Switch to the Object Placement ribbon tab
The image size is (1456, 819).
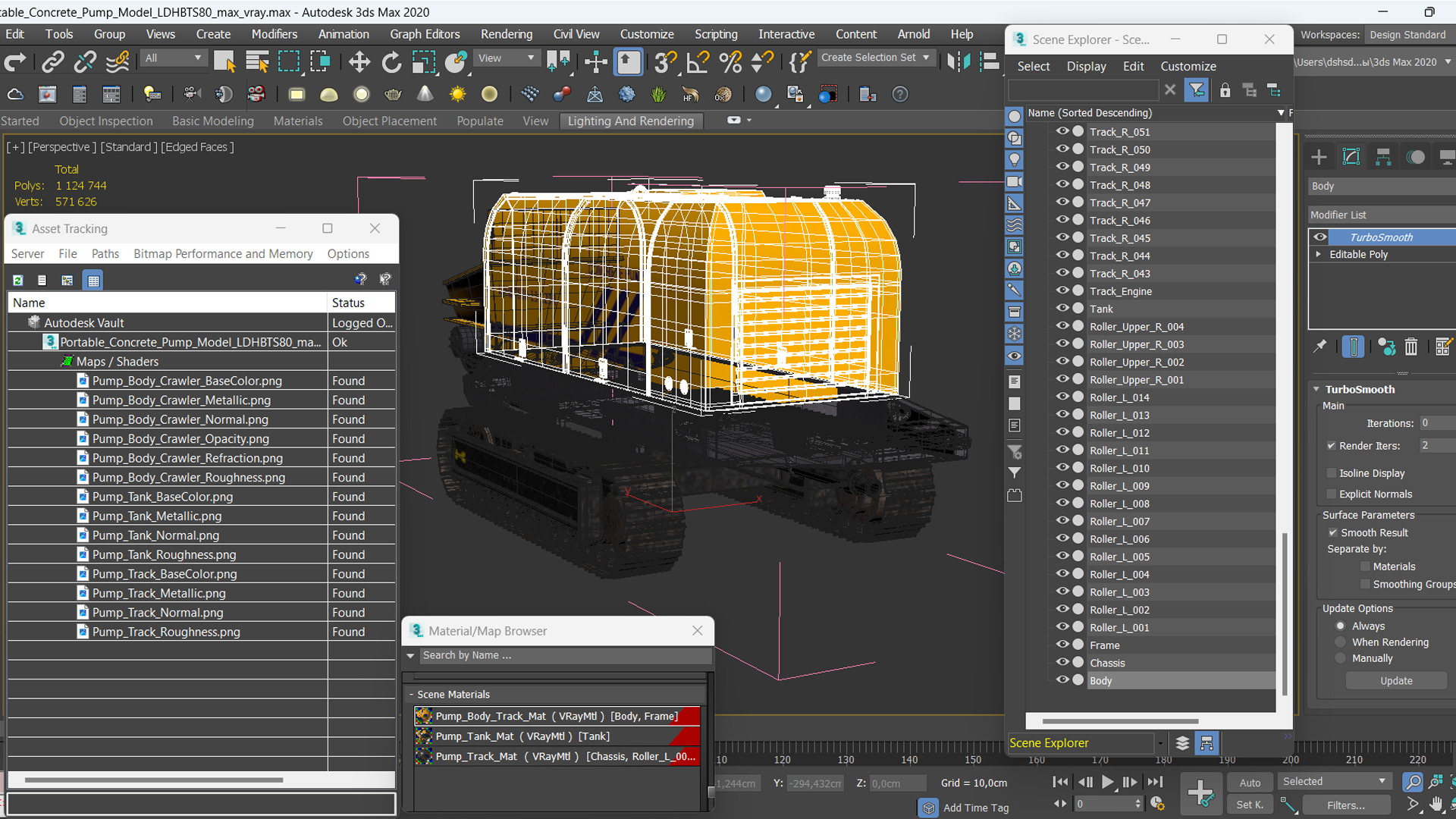point(389,121)
